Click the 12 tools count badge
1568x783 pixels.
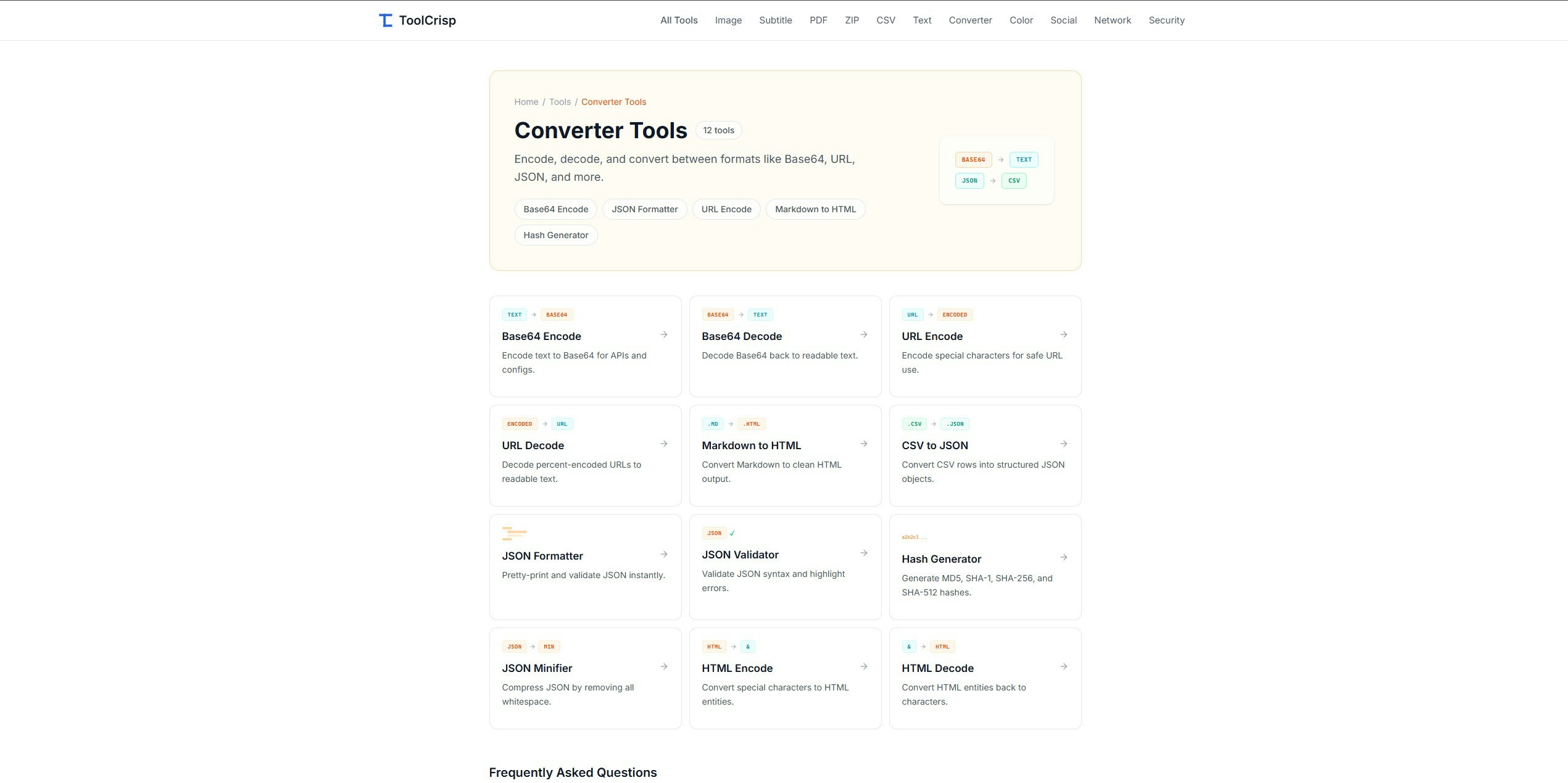718,130
